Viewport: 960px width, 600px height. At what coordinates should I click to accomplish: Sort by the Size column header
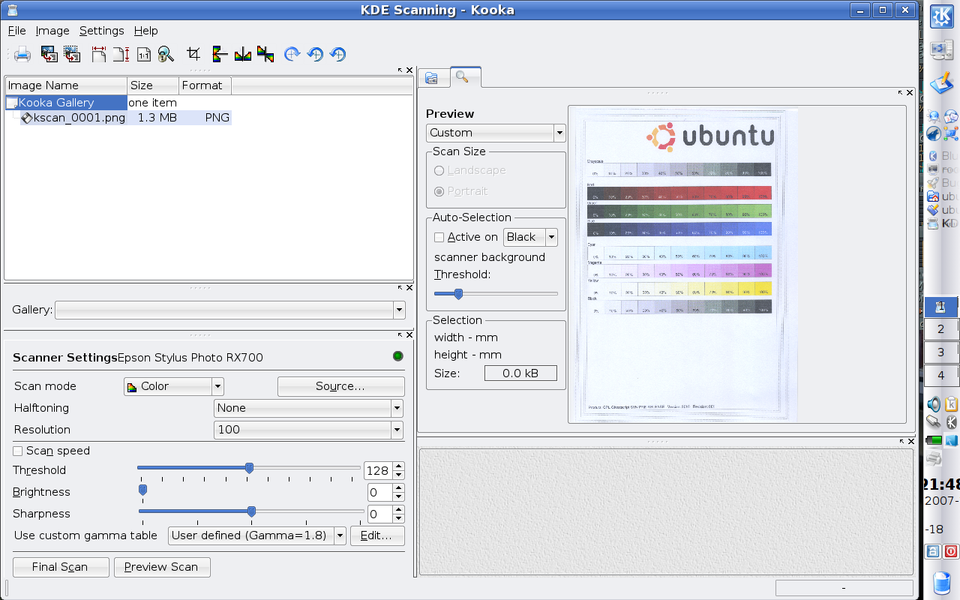point(153,85)
